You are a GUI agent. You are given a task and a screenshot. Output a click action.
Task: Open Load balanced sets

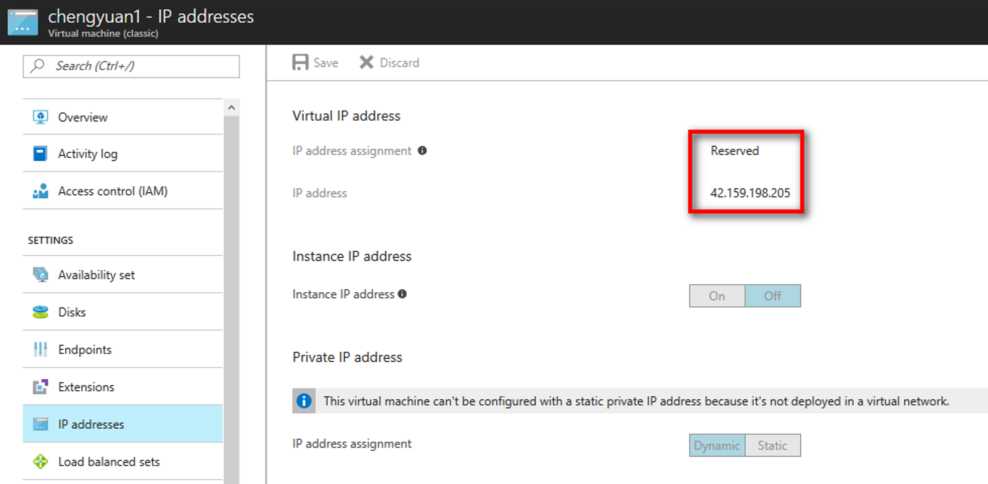(123, 461)
